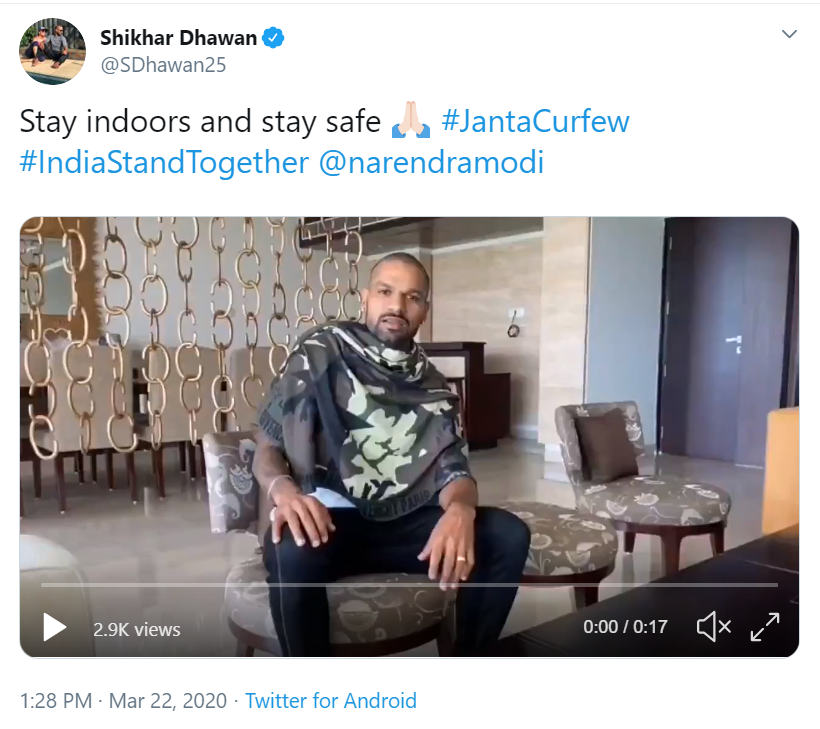Image resolution: width=820 pixels, height=729 pixels.
Task: Click the folded hands emoji
Action: coord(411,121)
